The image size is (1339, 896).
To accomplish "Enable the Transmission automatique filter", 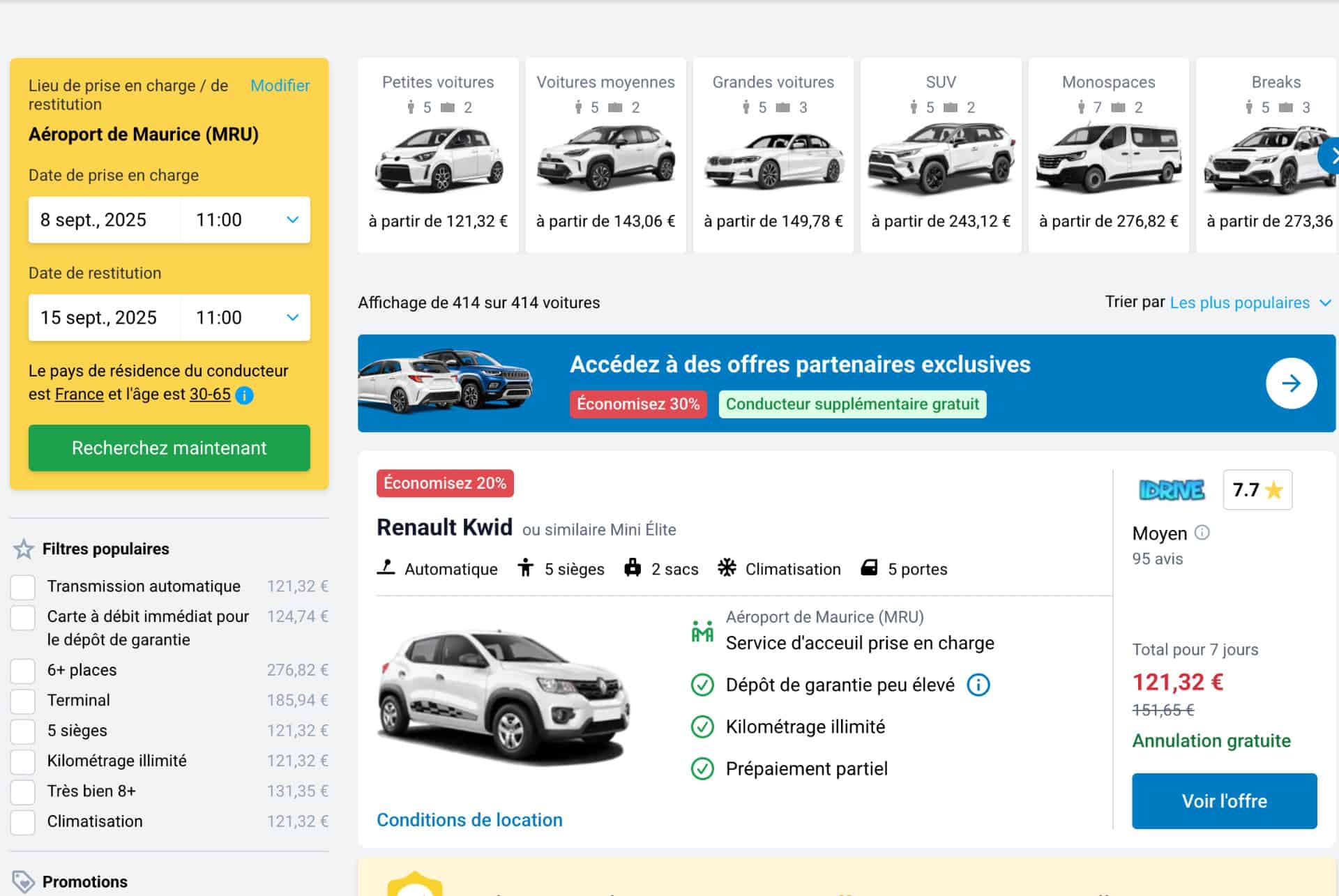I will click(x=23, y=586).
